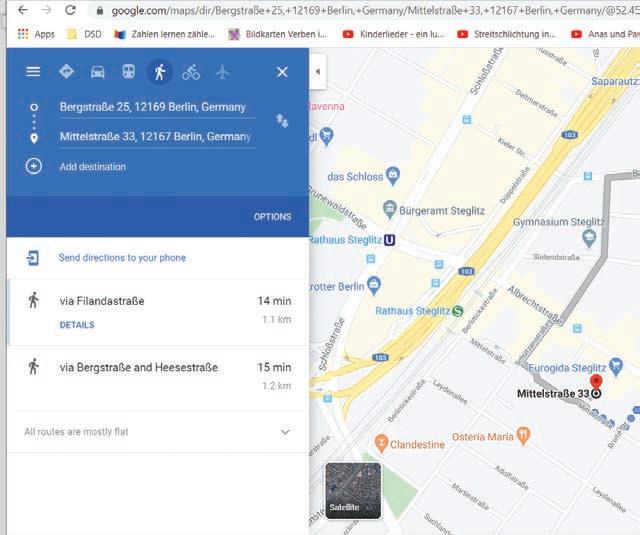Select route via Bergstraße and Heesestraße
The image size is (640, 535).
[158, 378]
